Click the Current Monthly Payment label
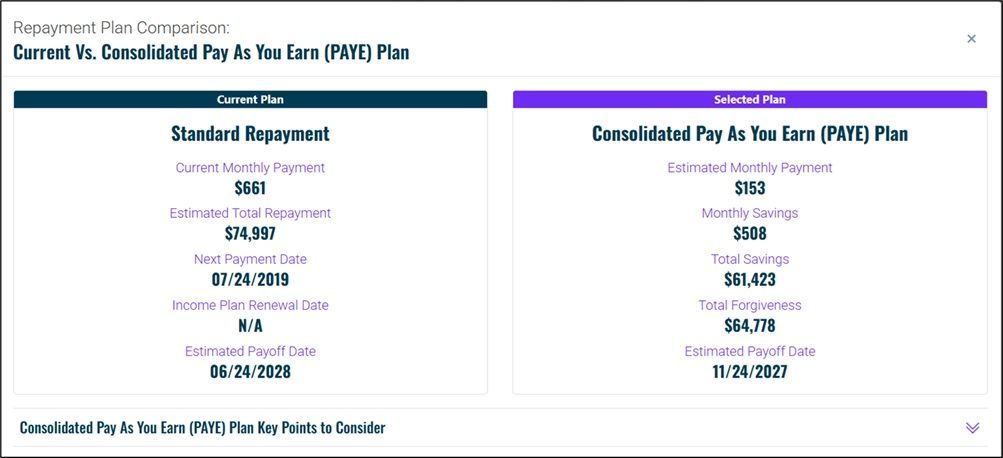 pos(250,168)
